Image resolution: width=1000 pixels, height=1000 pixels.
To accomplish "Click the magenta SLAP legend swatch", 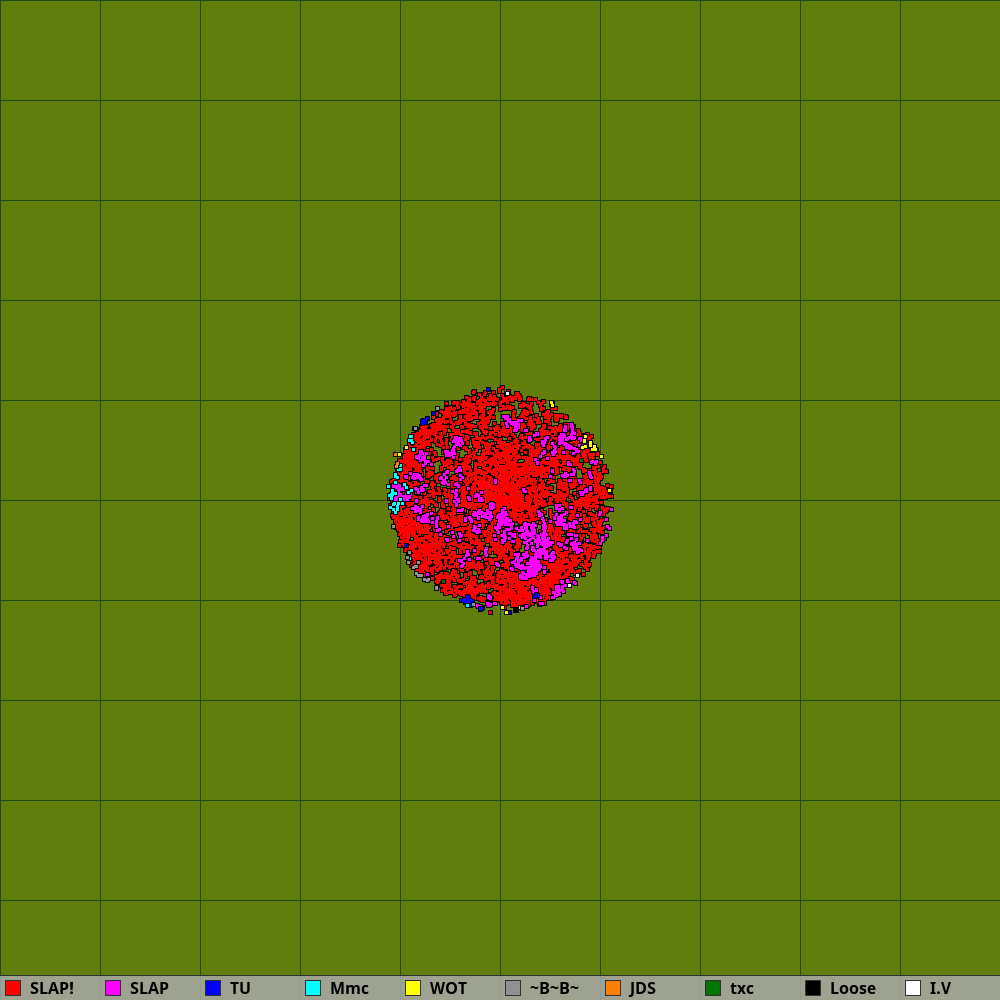I will point(113,988).
